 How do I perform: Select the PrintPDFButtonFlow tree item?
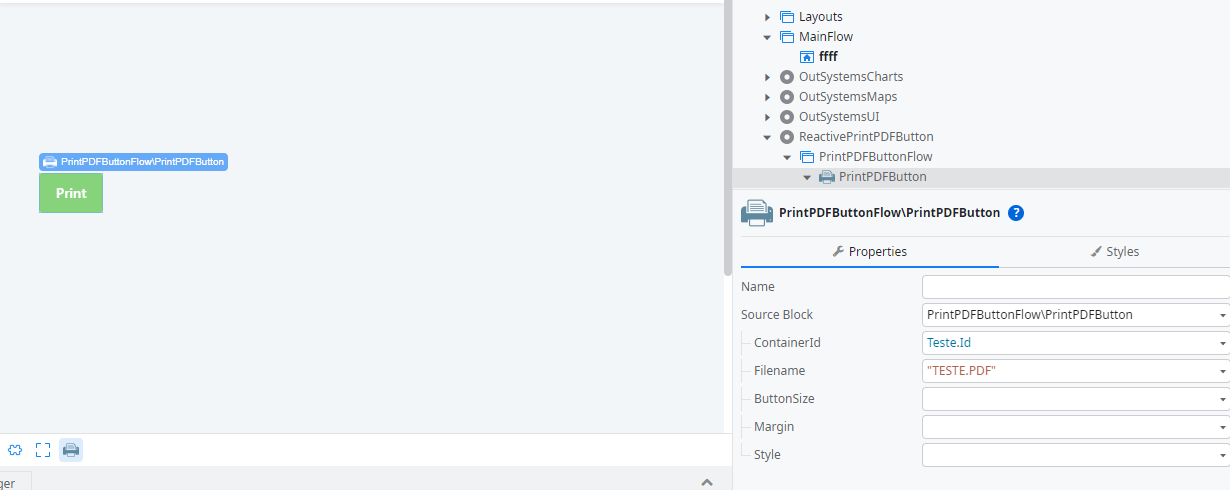876,157
